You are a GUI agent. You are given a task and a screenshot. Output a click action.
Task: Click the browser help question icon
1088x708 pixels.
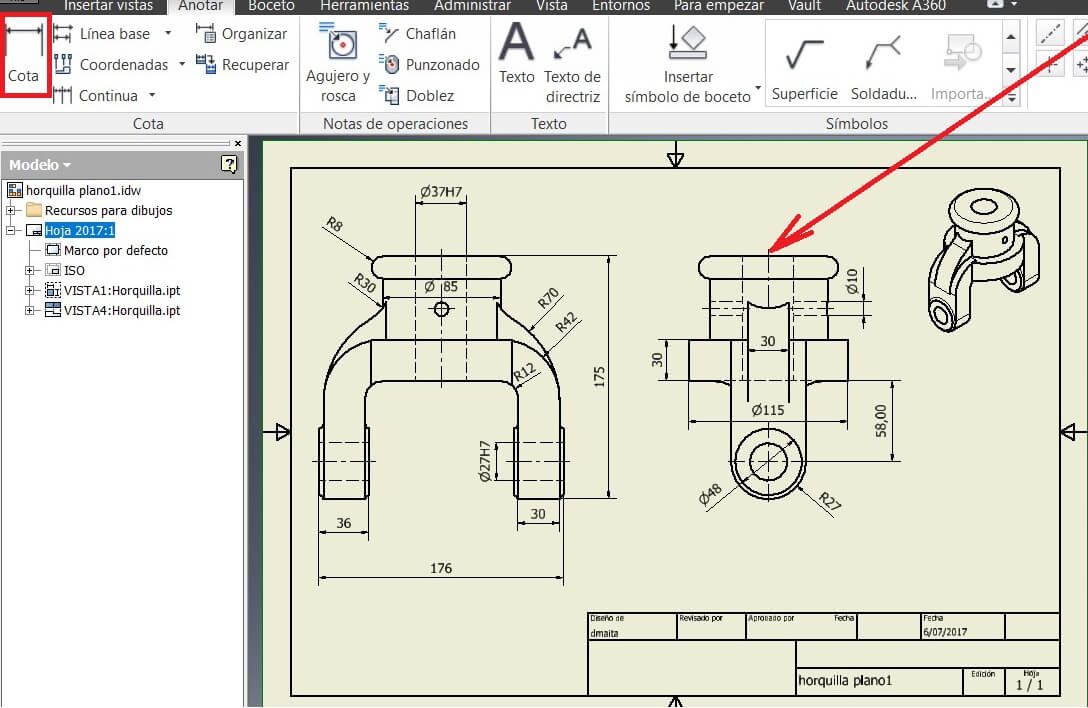click(228, 164)
